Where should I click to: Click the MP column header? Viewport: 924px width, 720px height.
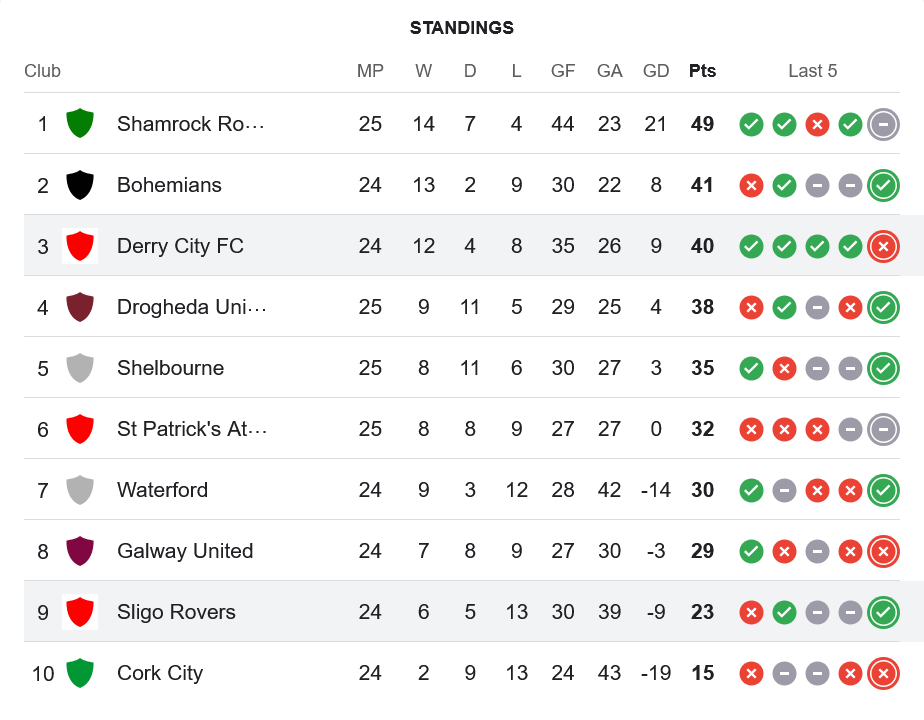(x=370, y=71)
